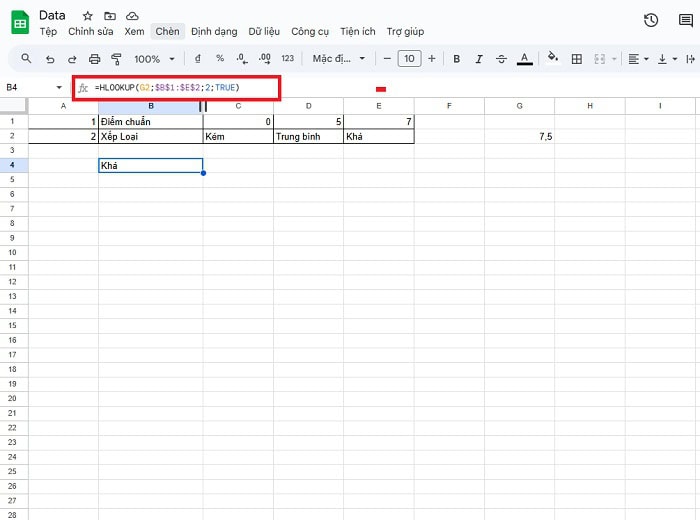Open version history clock icon
The width and height of the screenshot is (700, 520).
651,20
